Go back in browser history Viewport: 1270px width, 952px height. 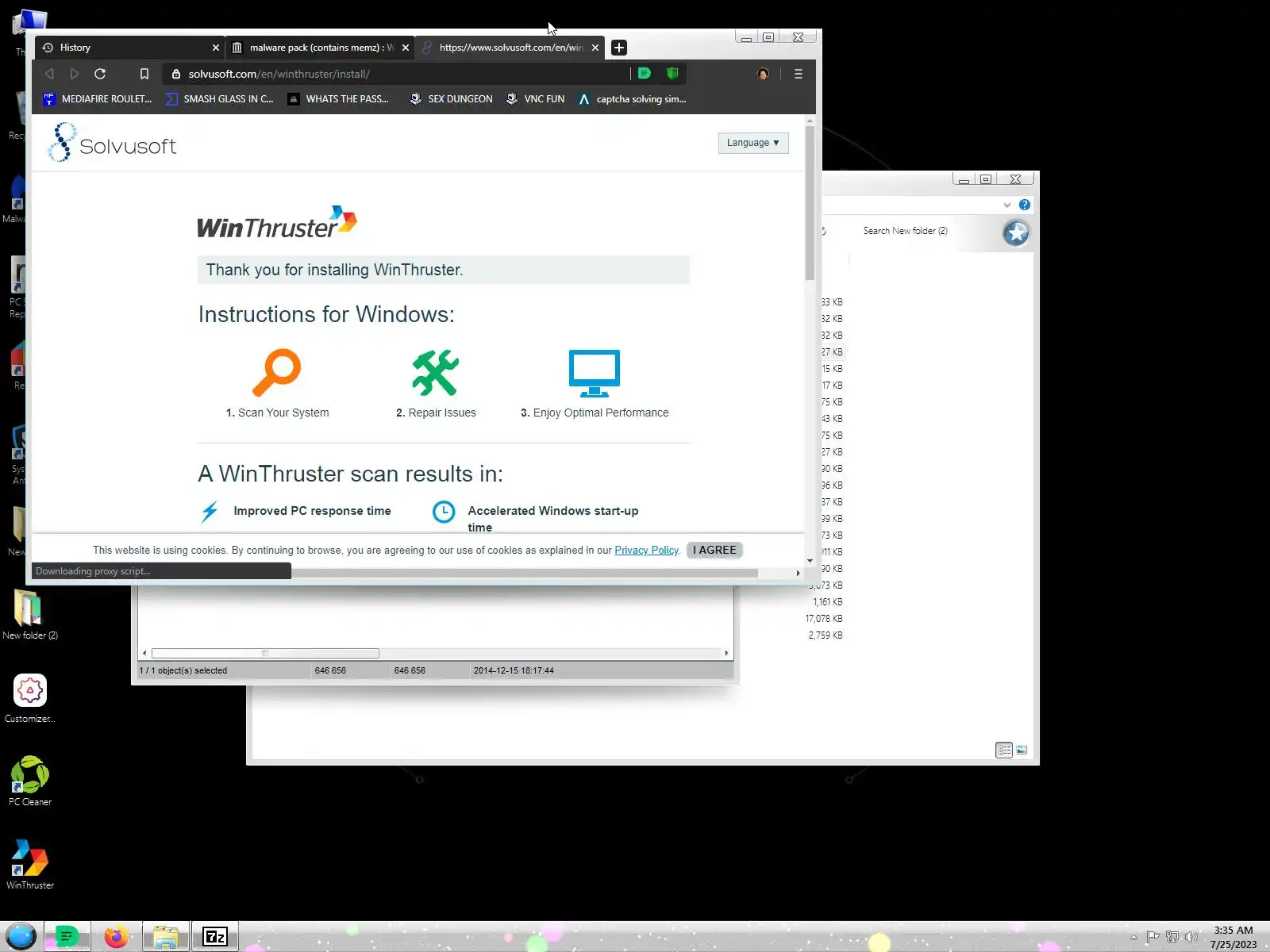click(x=49, y=74)
